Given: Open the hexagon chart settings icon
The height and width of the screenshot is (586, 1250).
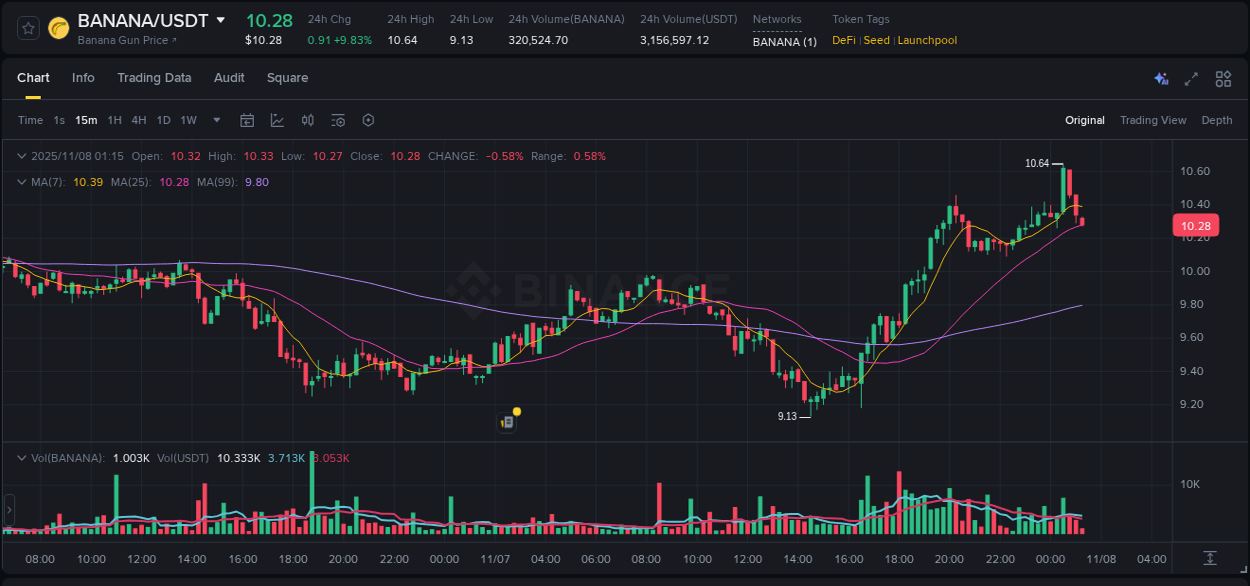Looking at the screenshot, I should click(368, 120).
